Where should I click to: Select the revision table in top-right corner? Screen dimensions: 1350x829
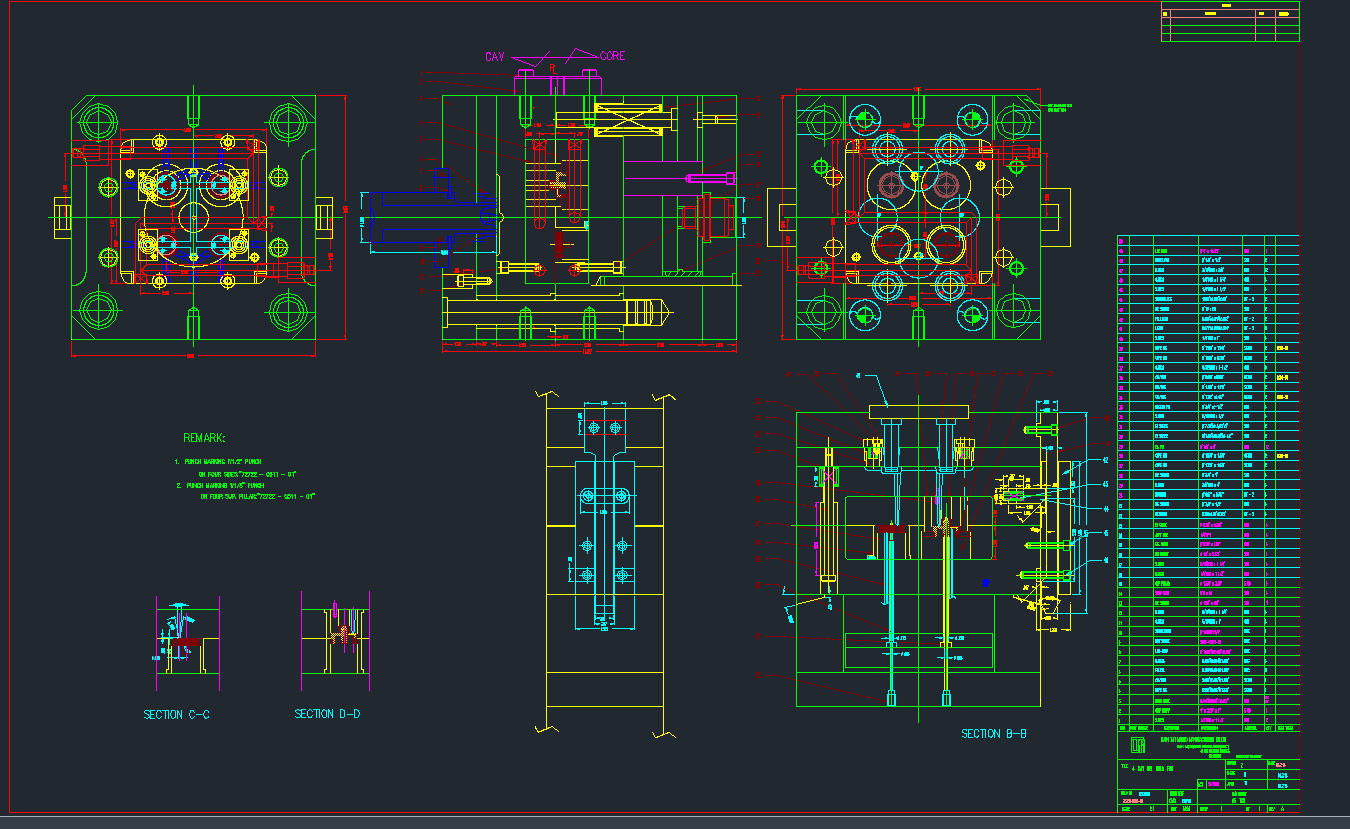(1230, 22)
